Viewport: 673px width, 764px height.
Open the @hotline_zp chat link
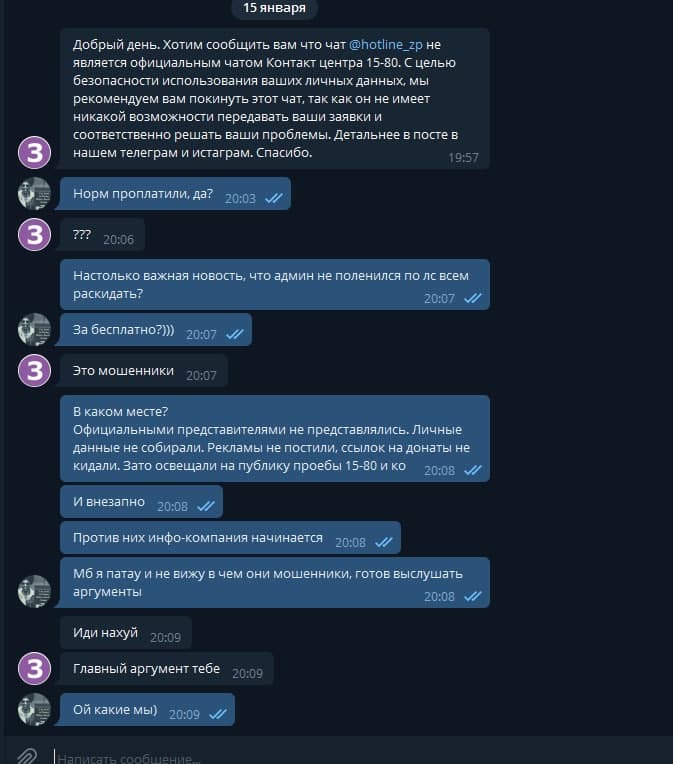click(x=385, y=45)
